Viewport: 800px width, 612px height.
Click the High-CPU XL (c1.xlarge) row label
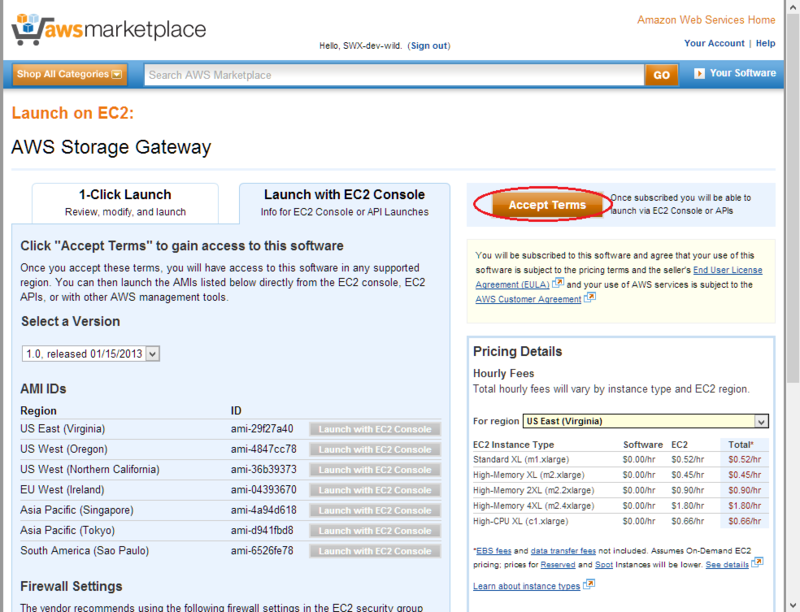(x=520, y=521)
